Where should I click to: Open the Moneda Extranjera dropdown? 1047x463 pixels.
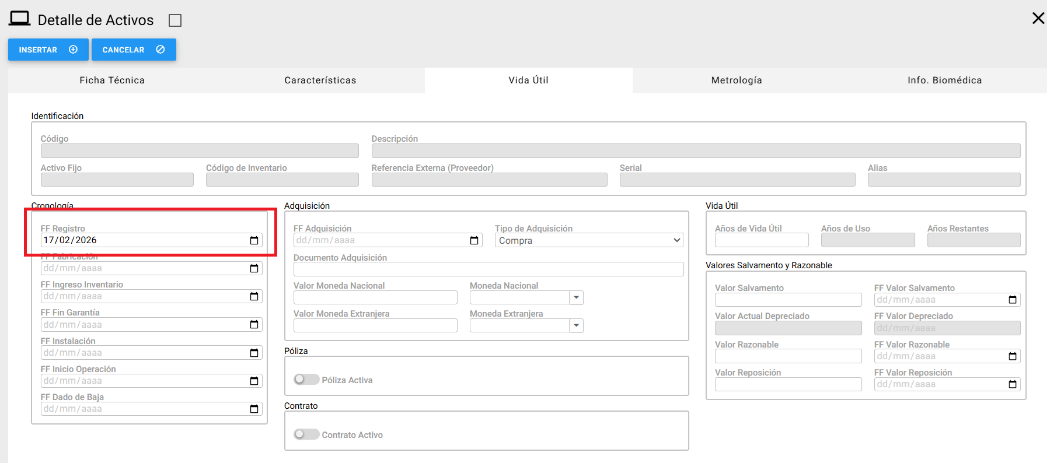(x=576, y=325)
